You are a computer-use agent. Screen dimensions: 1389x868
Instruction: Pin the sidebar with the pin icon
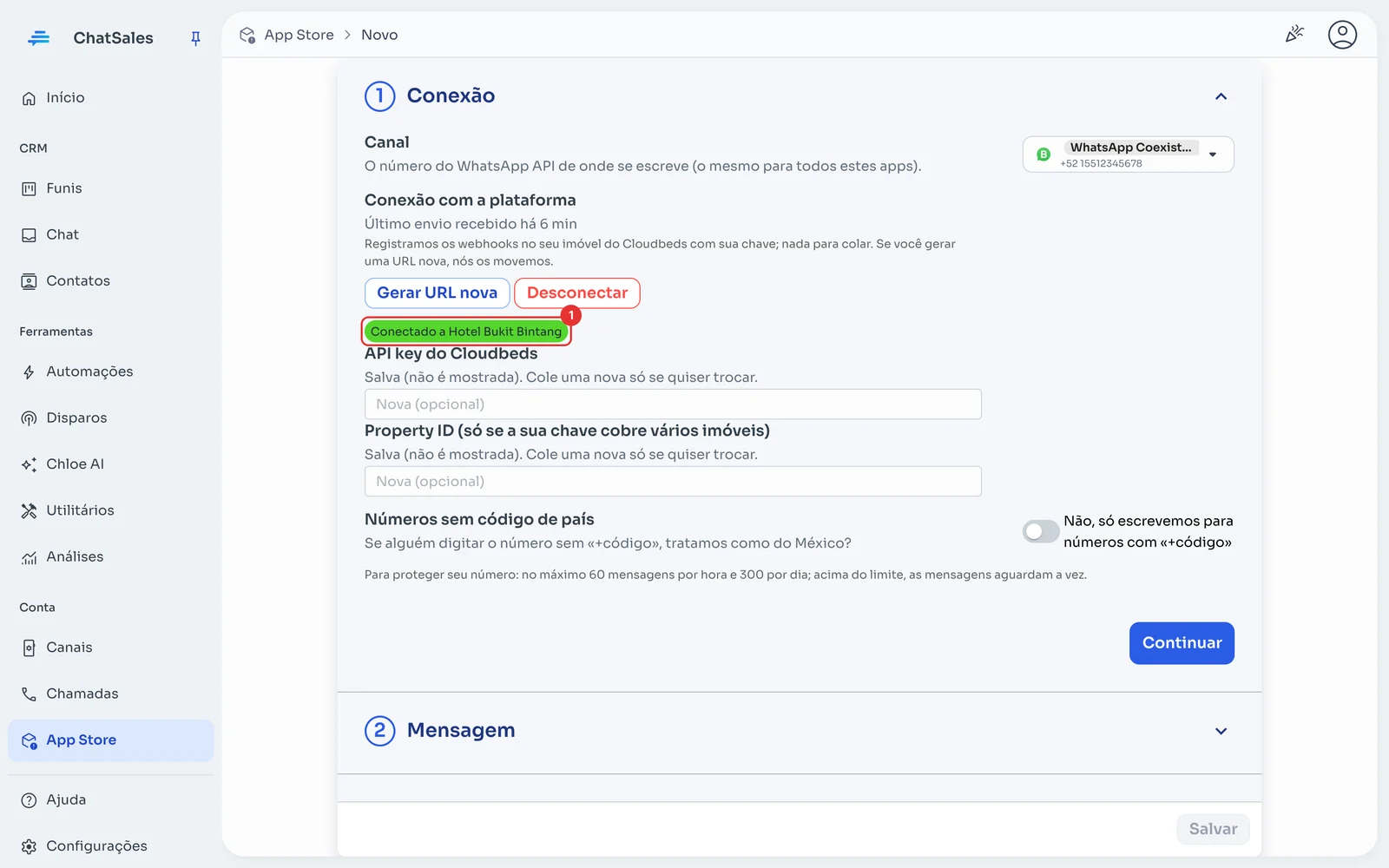click(x=195, y=38)
